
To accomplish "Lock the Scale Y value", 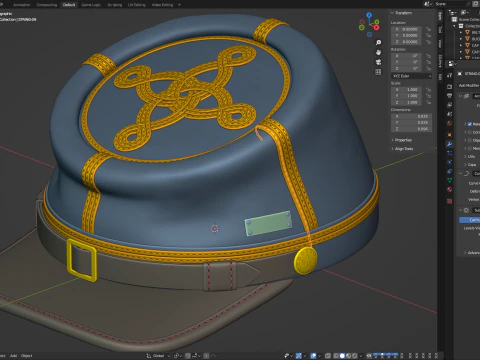I will click(x=429, y=96).
